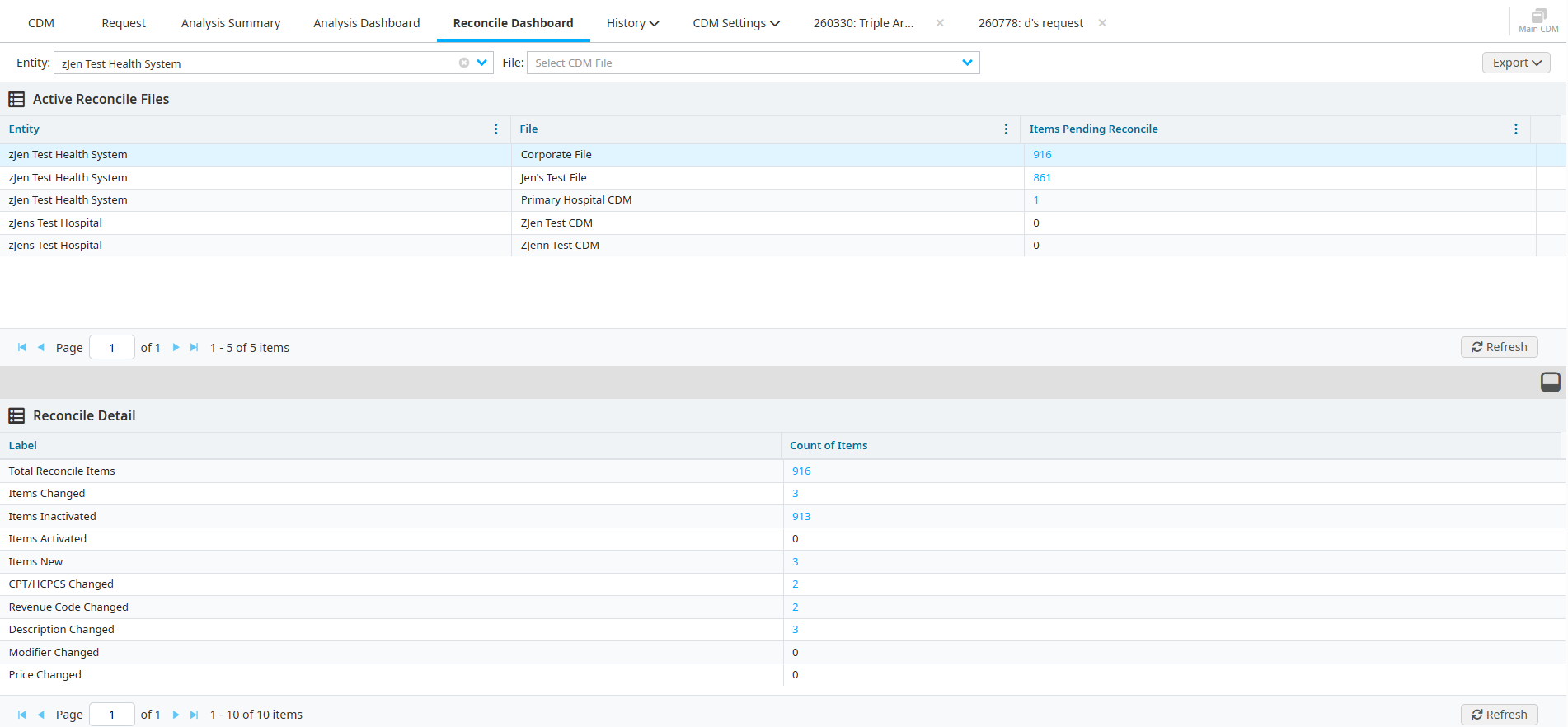
Task: Open the Select CDM File dropdown
Action: 967,63
